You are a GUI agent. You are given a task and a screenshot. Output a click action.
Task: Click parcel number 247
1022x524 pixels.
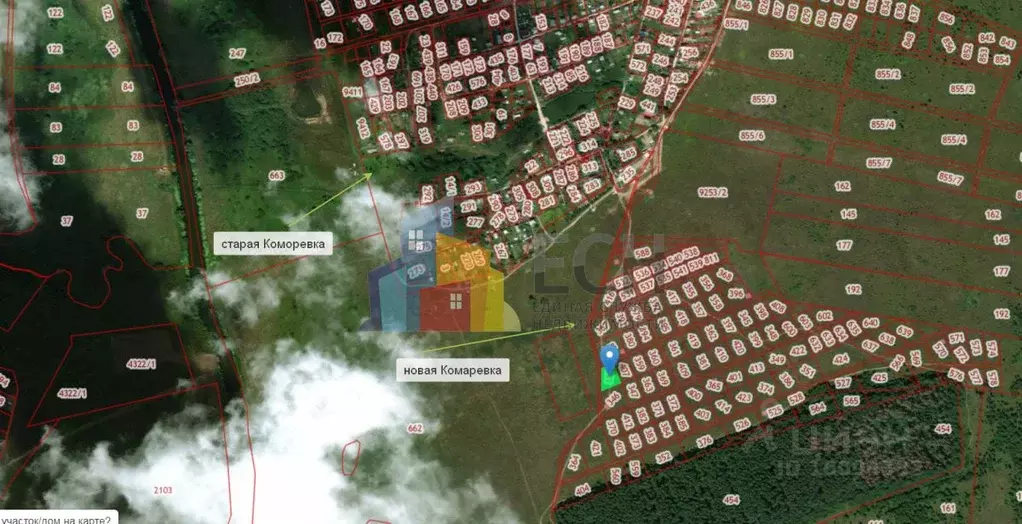click(x=237, y=52)
